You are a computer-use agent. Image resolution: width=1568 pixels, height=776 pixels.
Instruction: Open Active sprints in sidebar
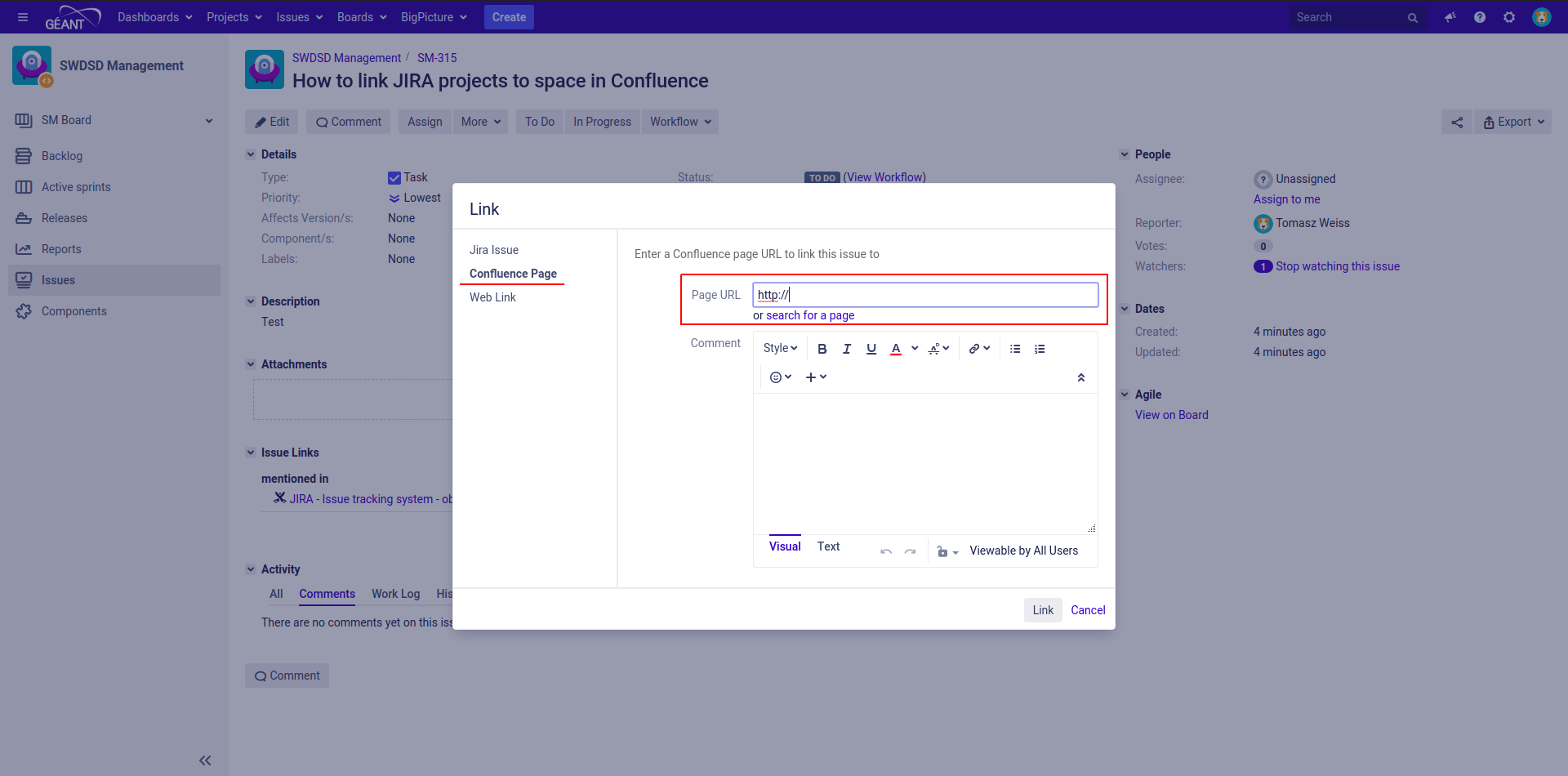click(76, 187)
